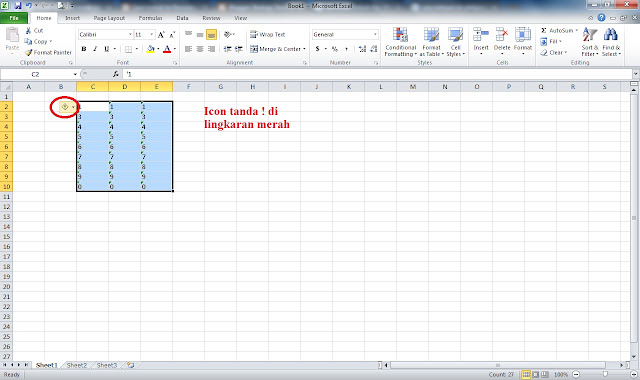This screenshot has width=640, height=380.
Task: Click inside the formula bar
Action: [378, 74]
